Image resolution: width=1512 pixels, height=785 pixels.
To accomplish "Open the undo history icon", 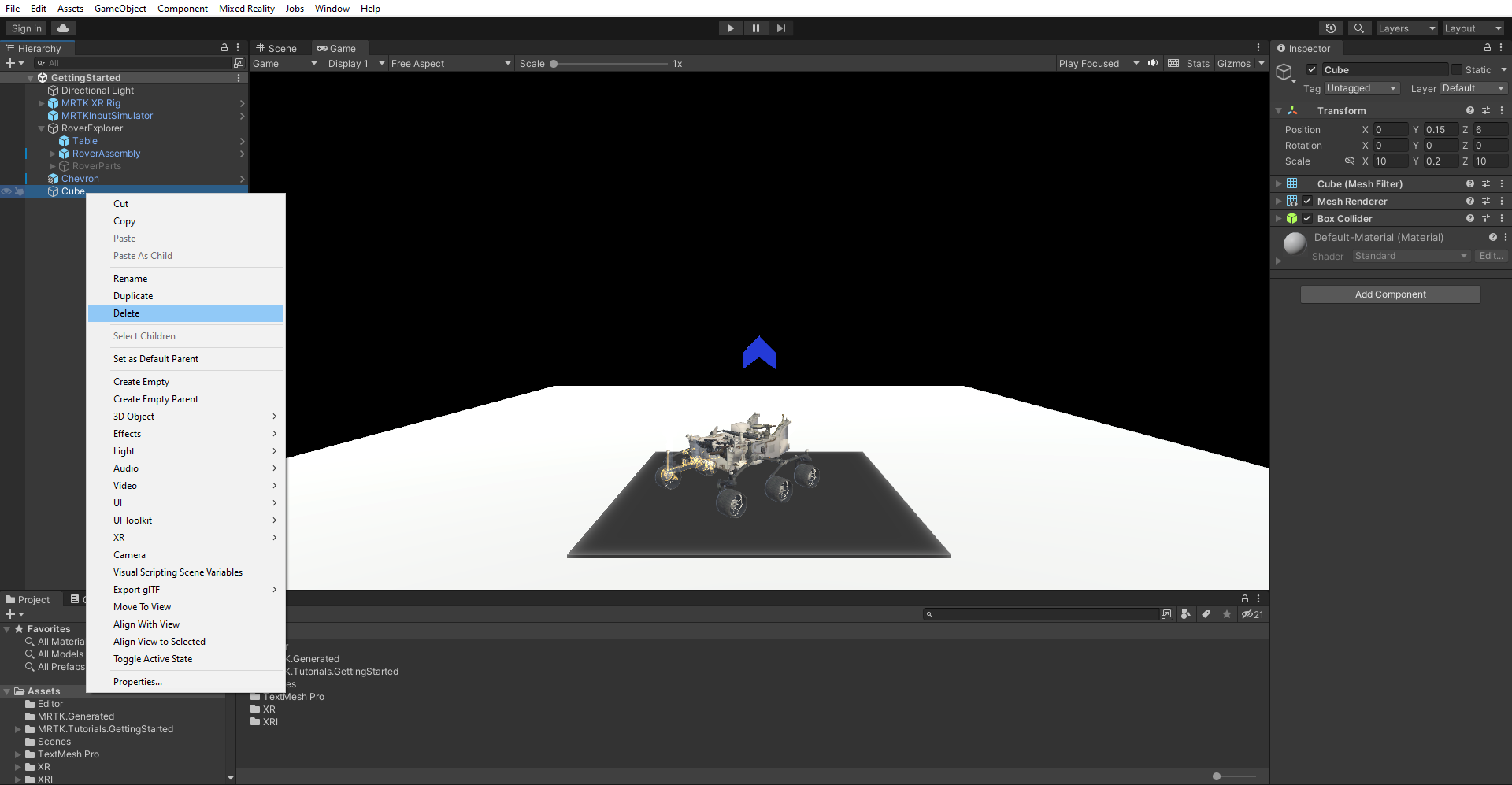I will pos(1331,28).
